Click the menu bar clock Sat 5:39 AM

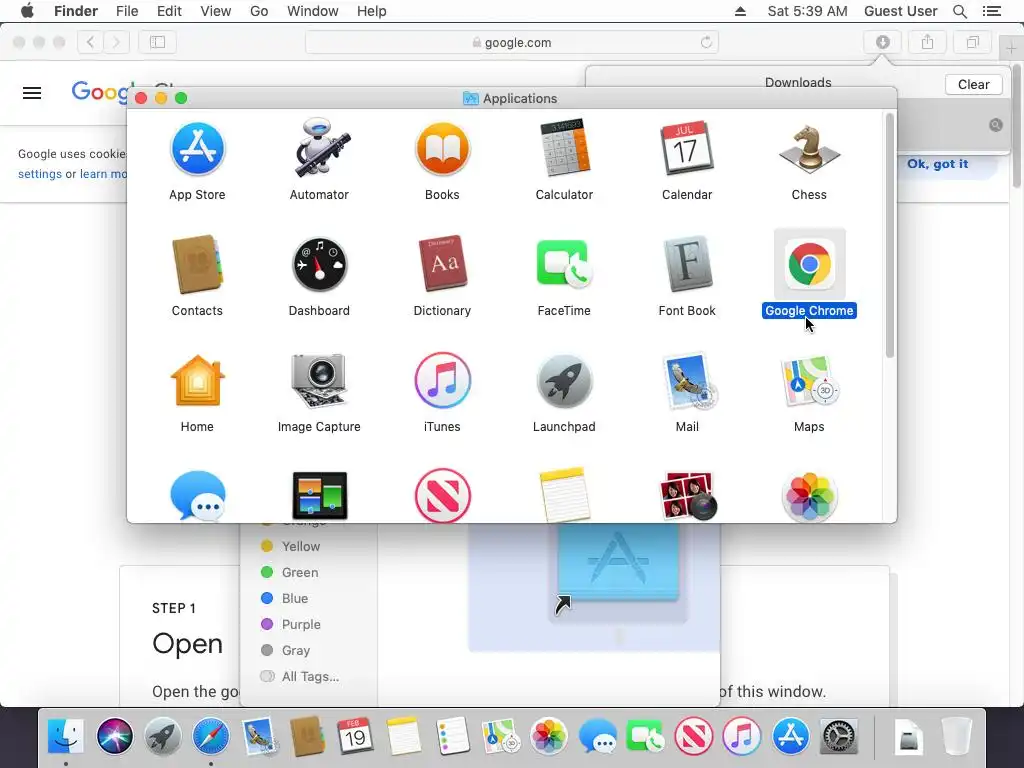[x=807, y=11]
